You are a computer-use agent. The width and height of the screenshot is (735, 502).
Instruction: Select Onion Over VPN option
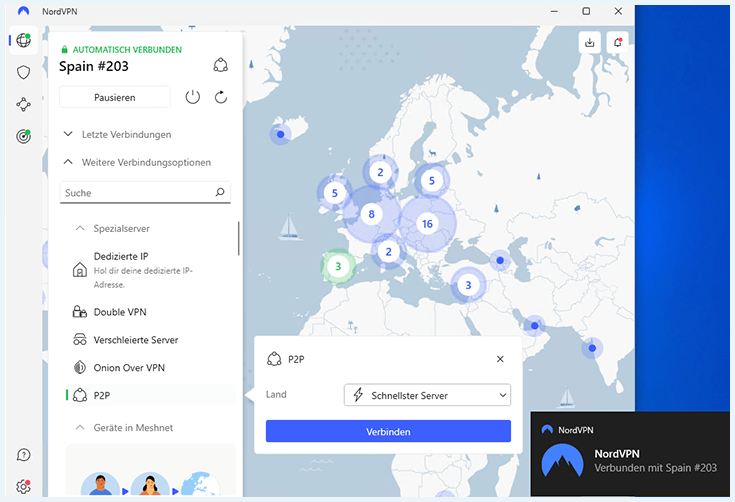click(150, 367)
